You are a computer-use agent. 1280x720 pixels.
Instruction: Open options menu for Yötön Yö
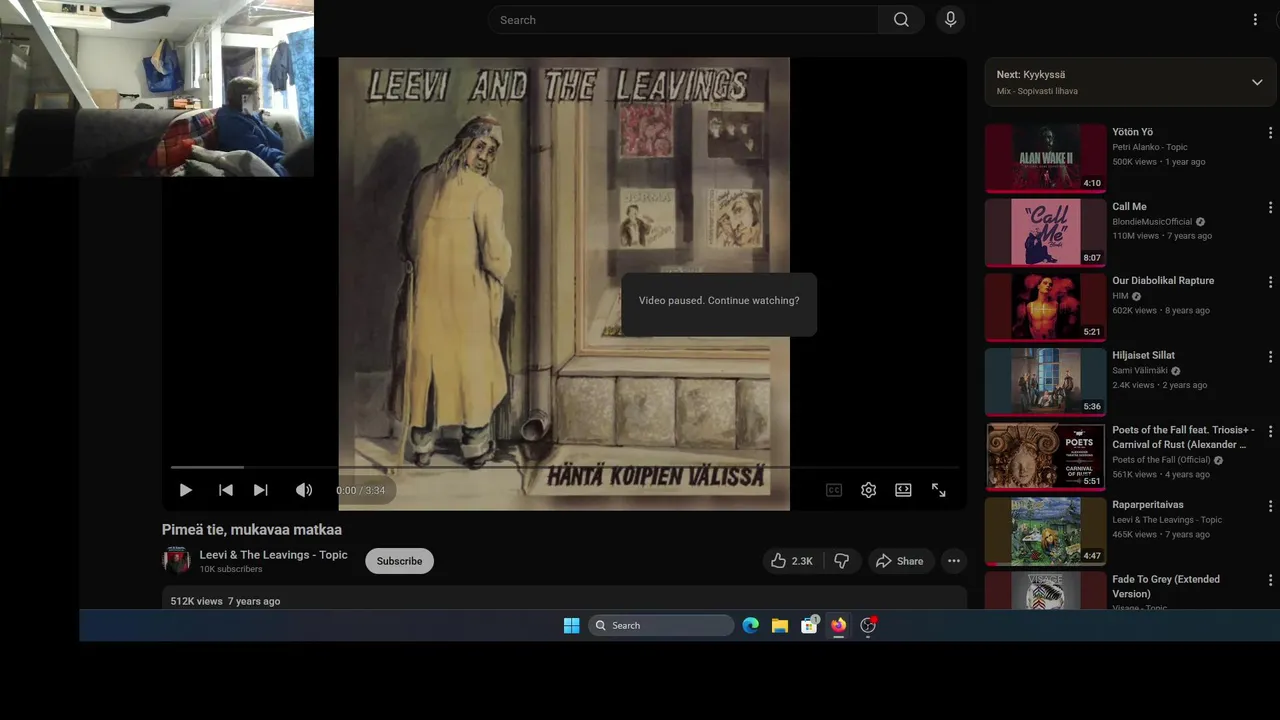(1270, 133)
